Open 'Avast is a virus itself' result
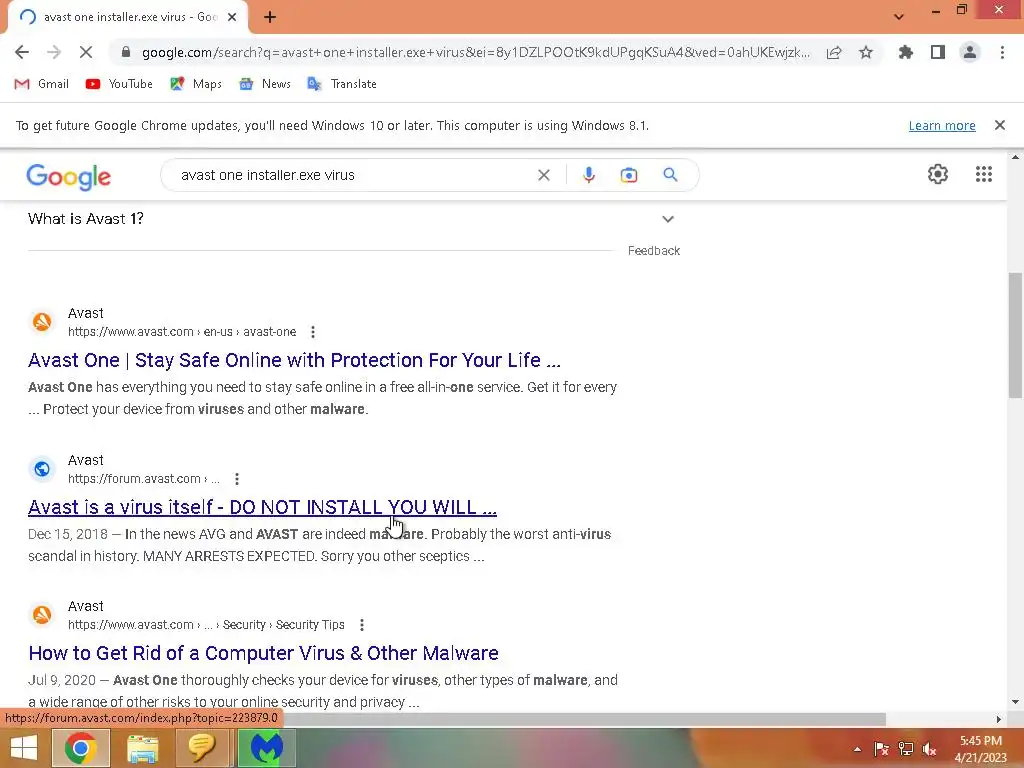The image size is (1024, 768). [263, 507]
